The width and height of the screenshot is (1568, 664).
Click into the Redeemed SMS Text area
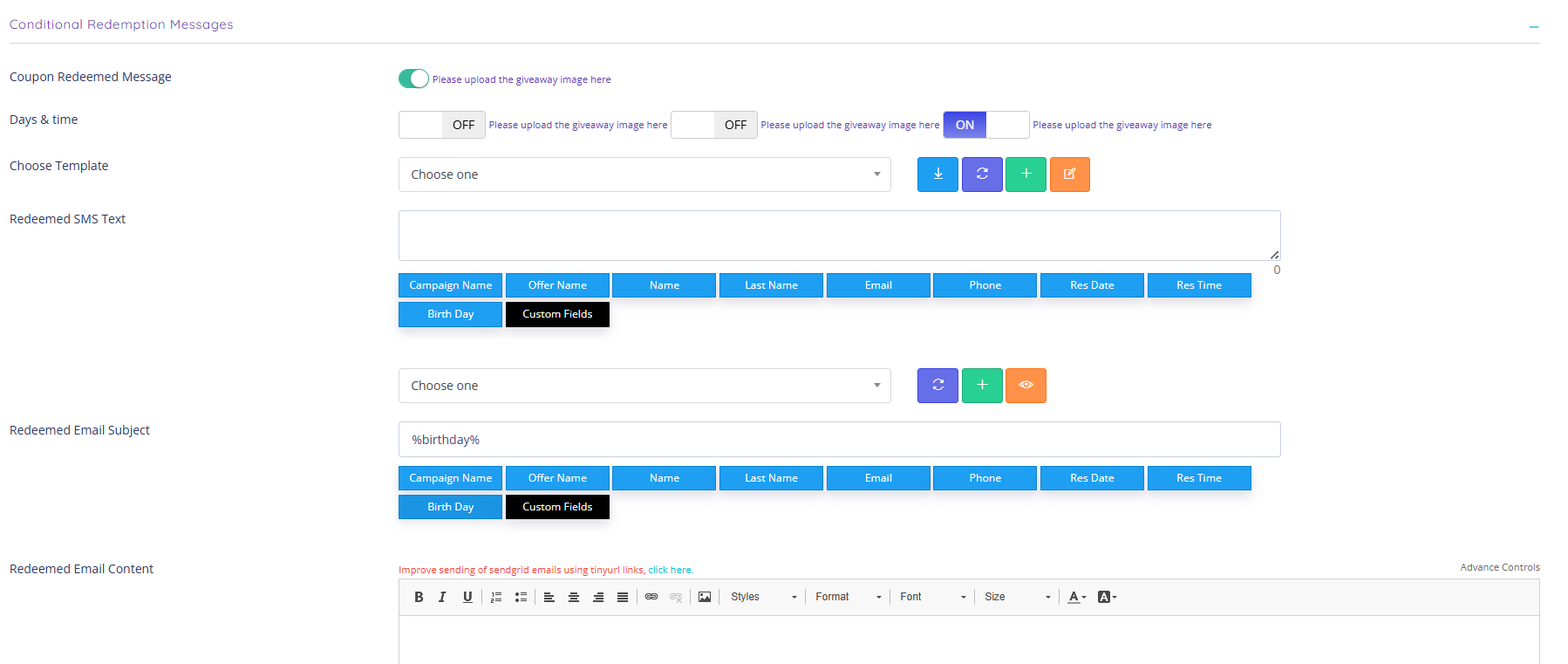pyautogui.click(x=839, y=236)
